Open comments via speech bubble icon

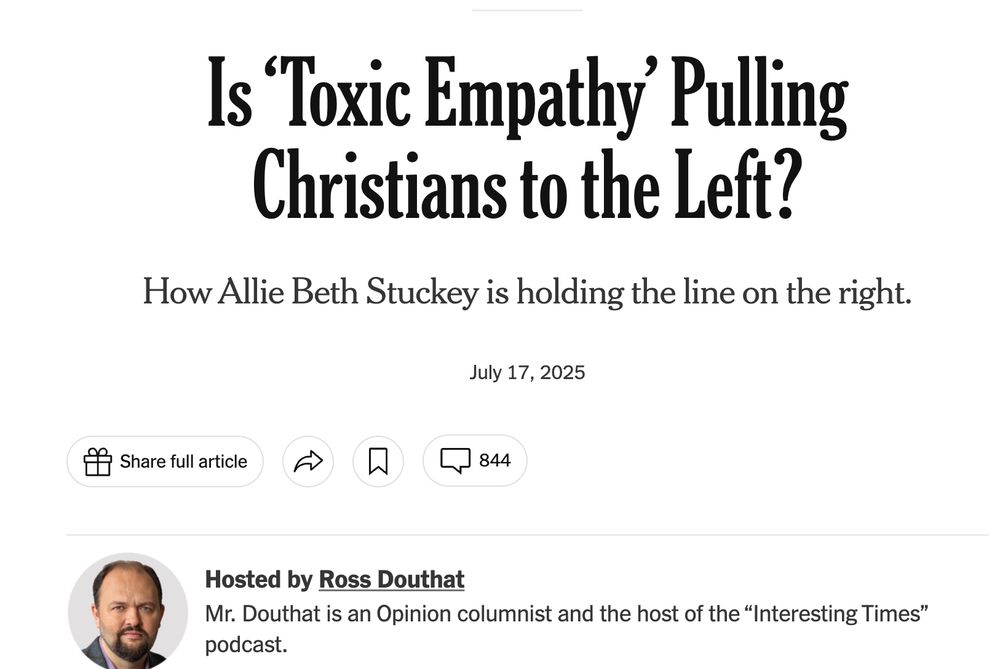coord(455,460)
